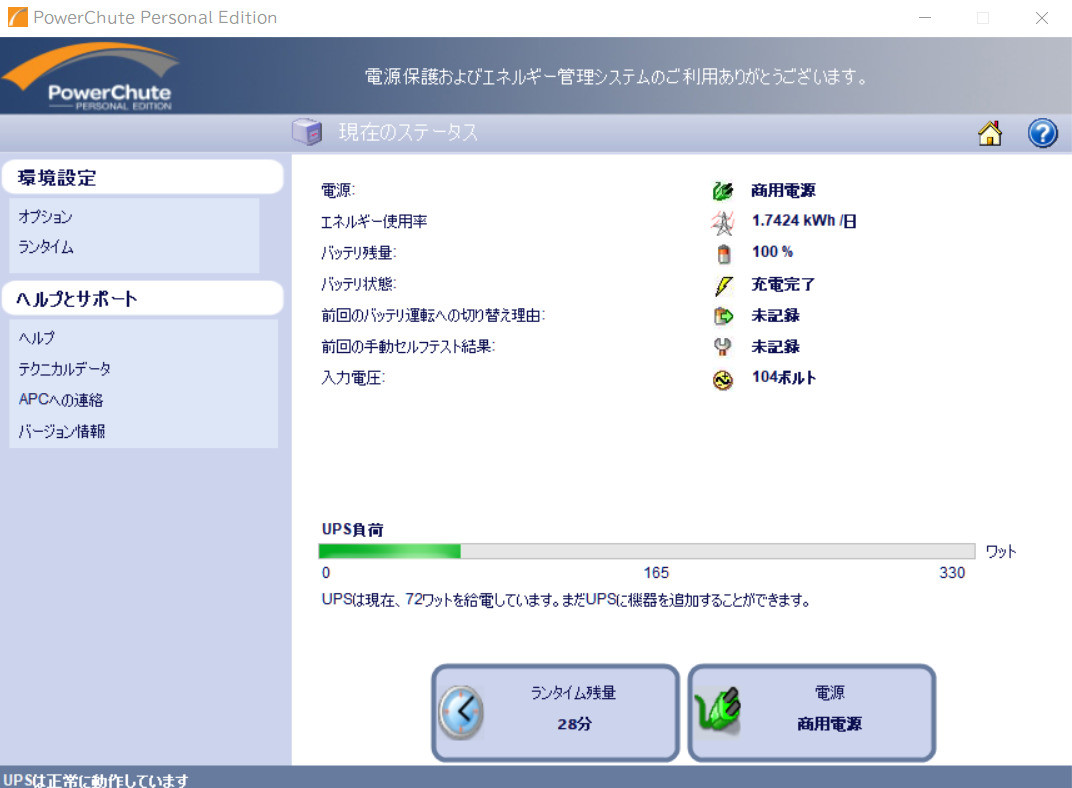
Task: Click the 前回のバッテリ運転への切り替え理由: label
Action: coord(433,315)
